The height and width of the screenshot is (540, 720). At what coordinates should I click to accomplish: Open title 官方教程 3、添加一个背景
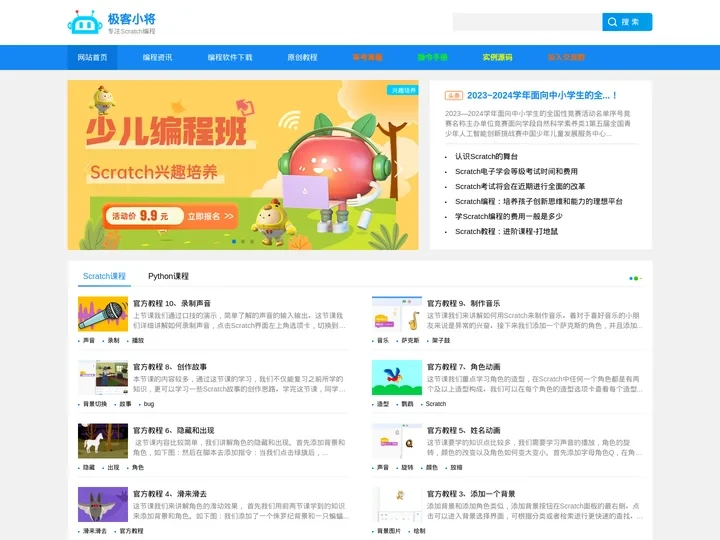click(x=471, y=494)
